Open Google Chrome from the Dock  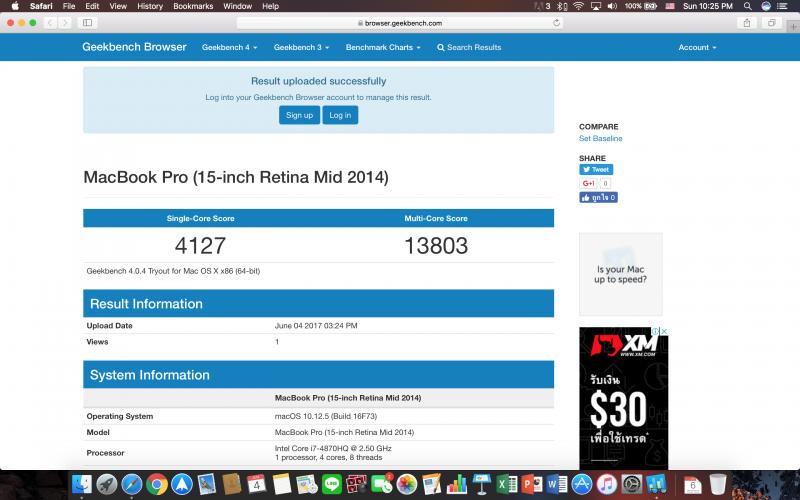pos(157,484)
